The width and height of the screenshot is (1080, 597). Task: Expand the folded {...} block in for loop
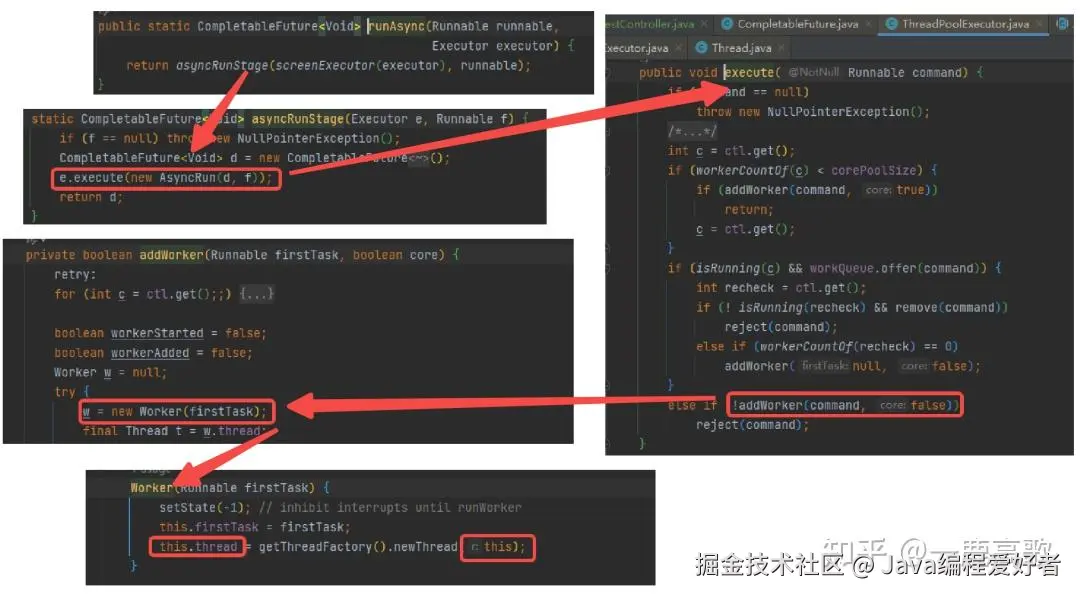pos(257,294)
